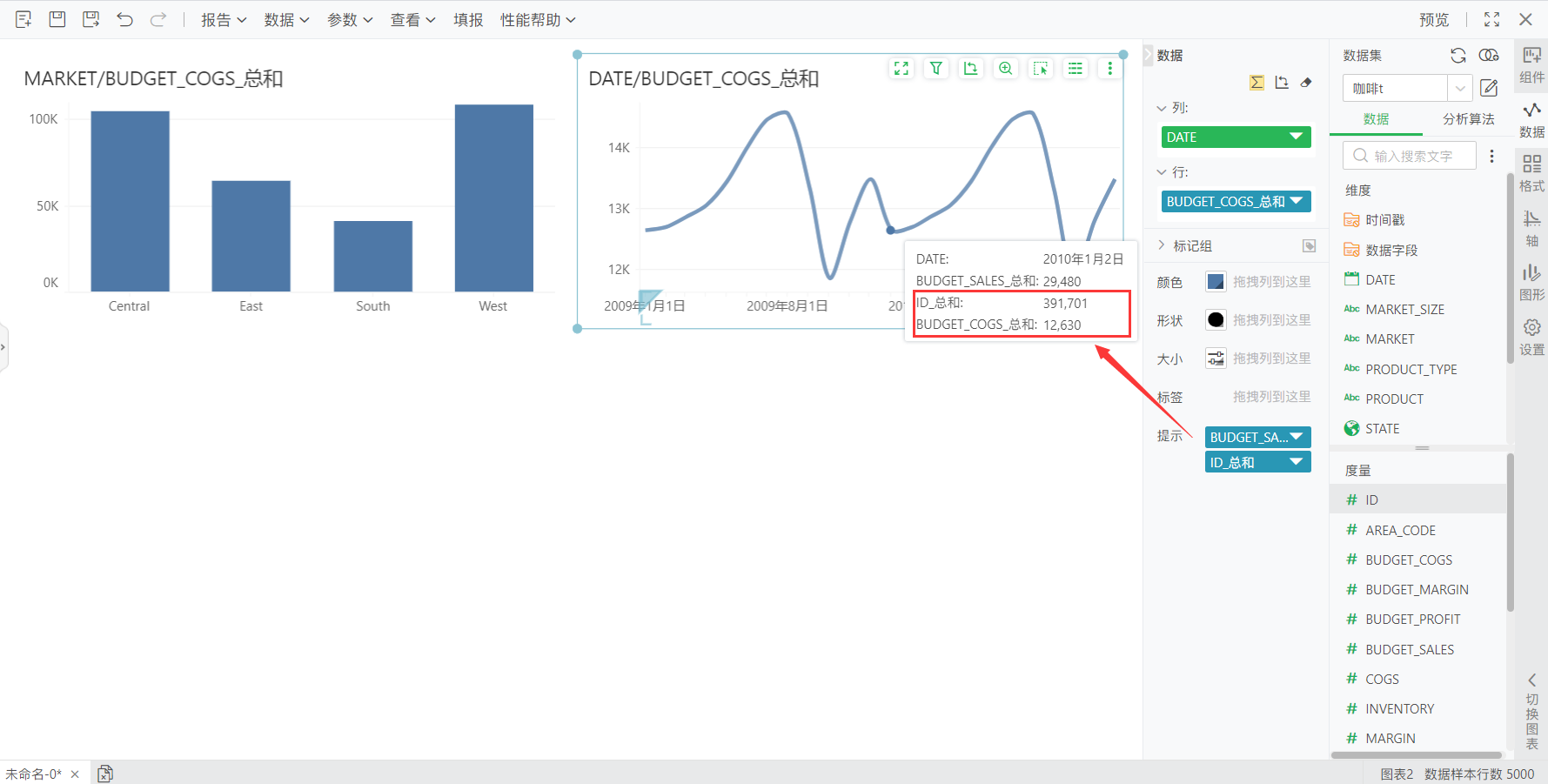
Task: Expand the collapsed left side panel
Action: (3, 347)
